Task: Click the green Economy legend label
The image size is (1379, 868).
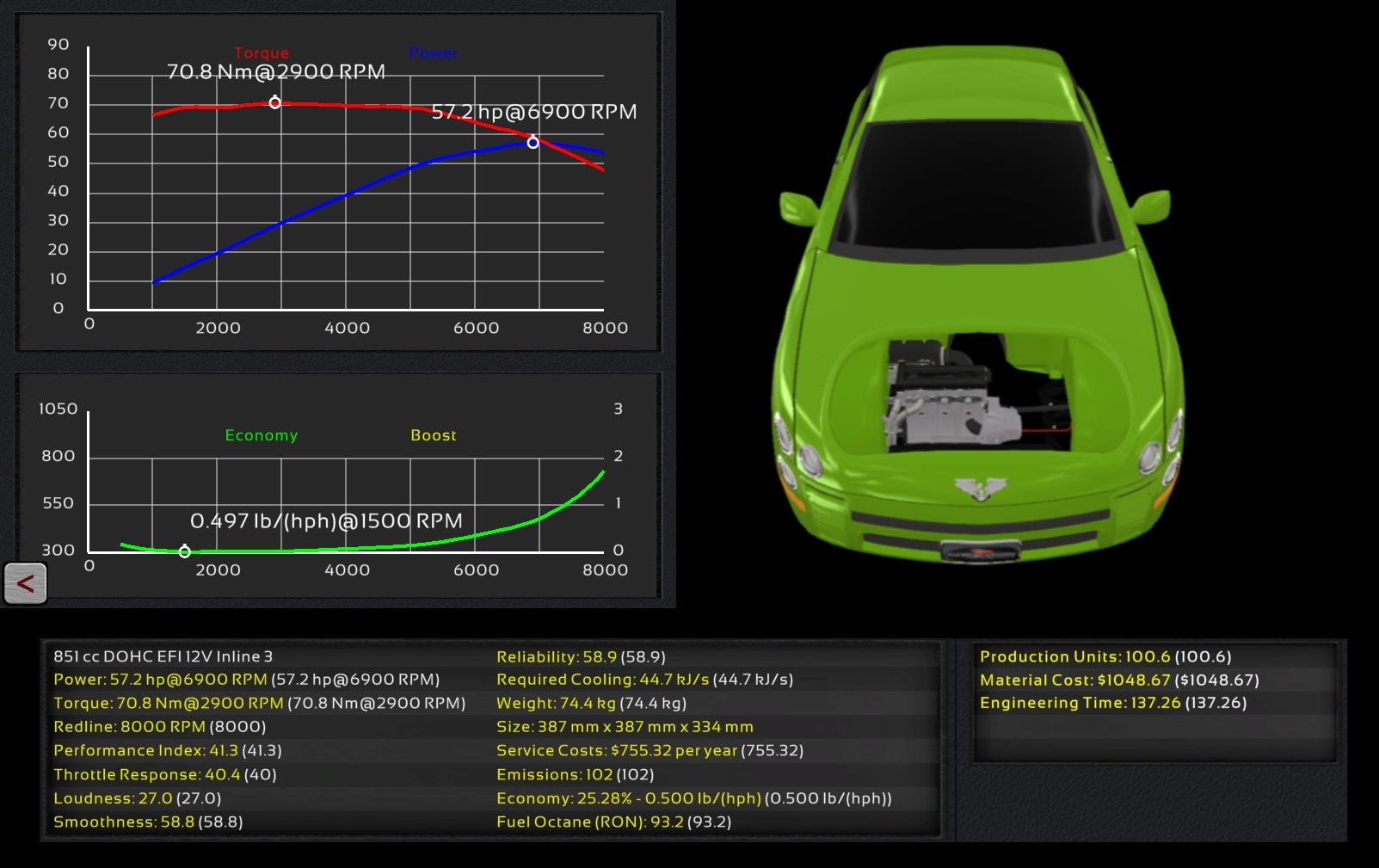Action: click(x=262, y=435)
